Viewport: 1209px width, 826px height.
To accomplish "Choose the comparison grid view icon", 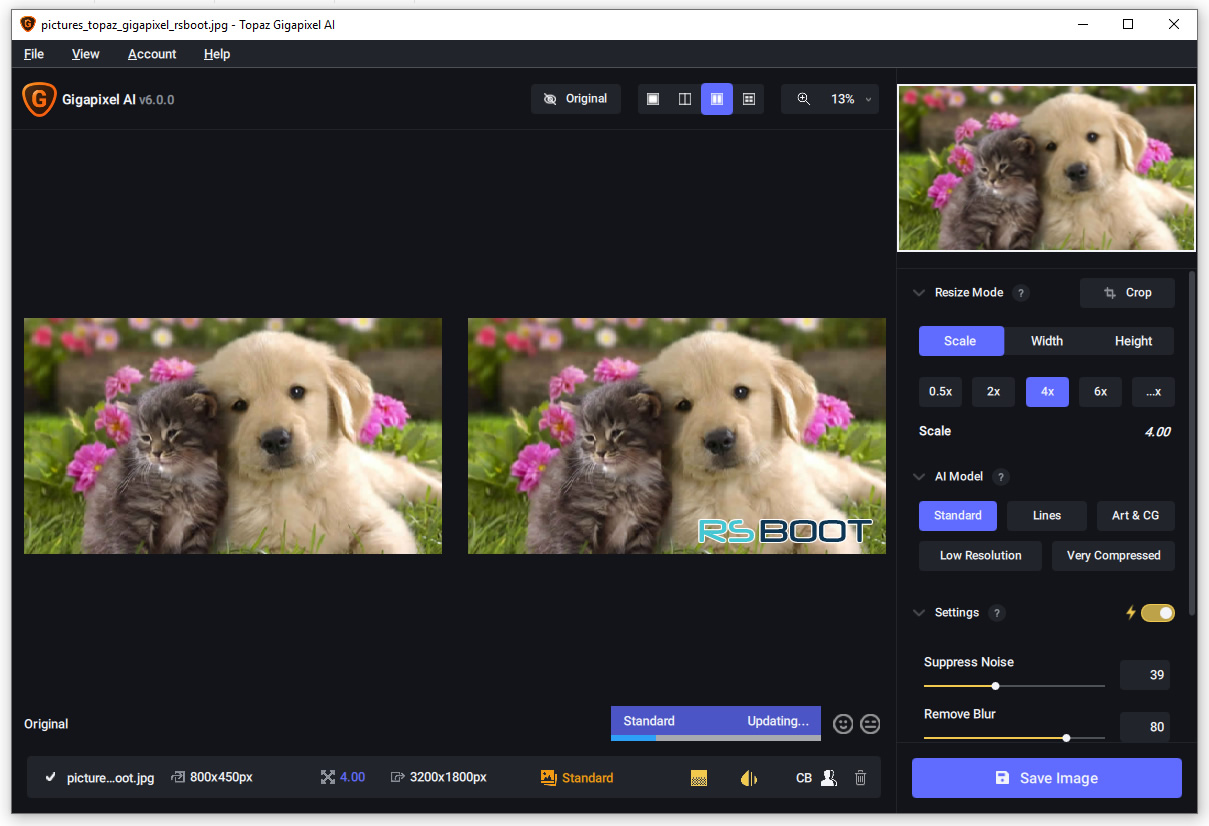I will point(748,99).
